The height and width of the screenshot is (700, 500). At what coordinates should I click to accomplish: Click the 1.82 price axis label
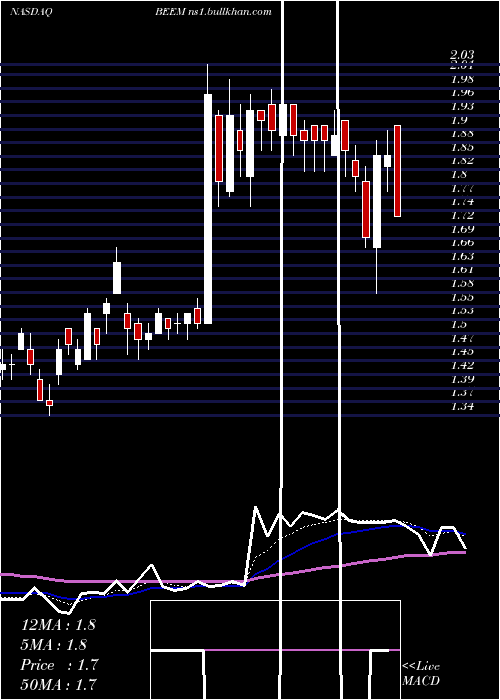462,161
